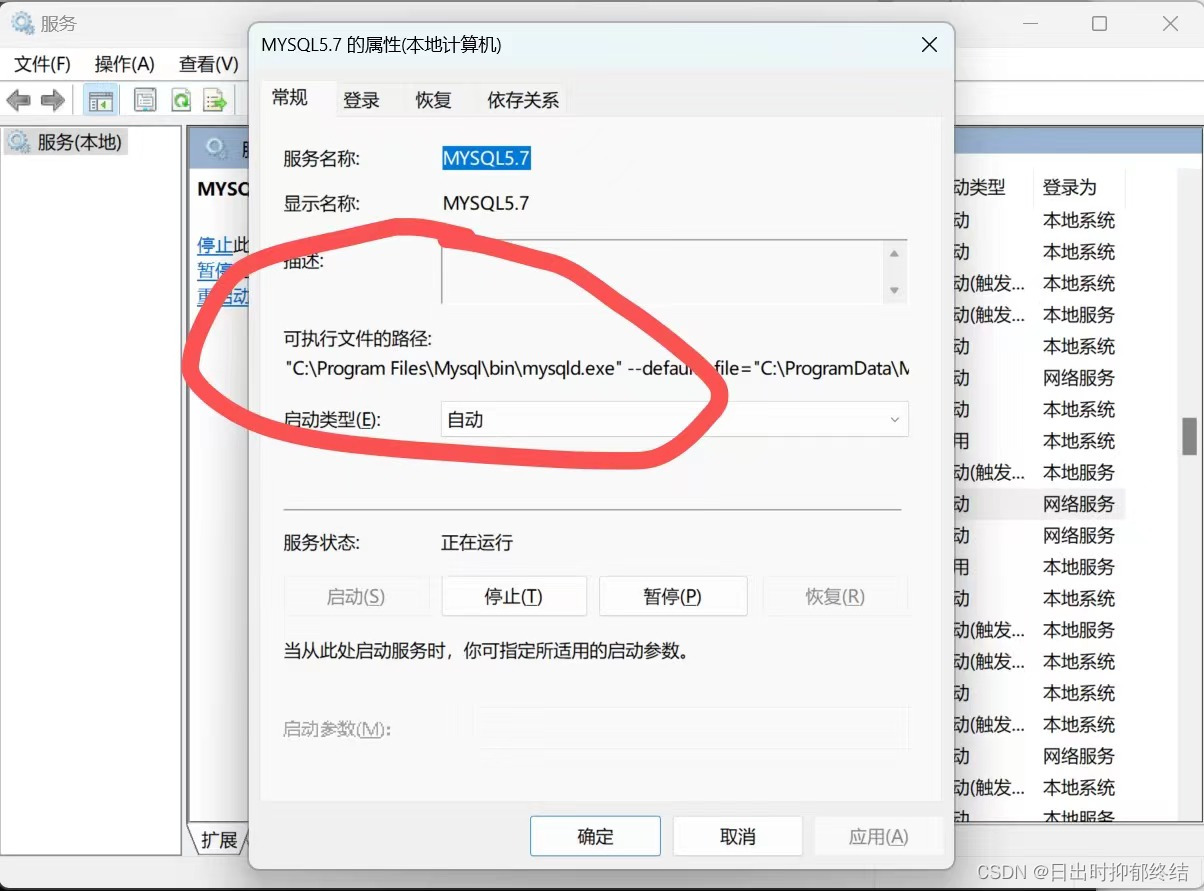Image resolution: width=1204 pixels, height=891 pixels.
Task: Click the 恢复(R) button
Action: pos(835,596)
